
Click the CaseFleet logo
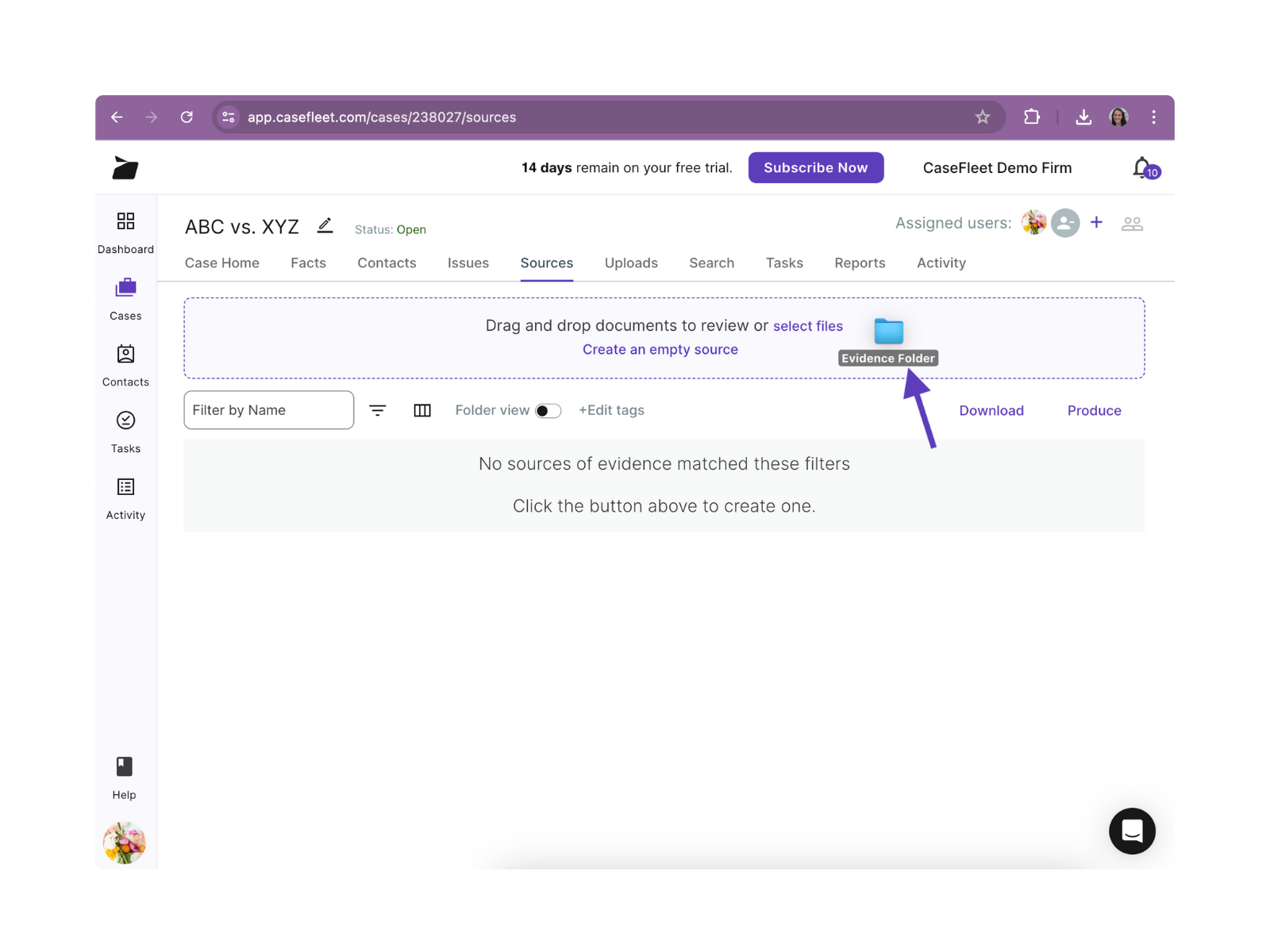(x=125, y=167)
